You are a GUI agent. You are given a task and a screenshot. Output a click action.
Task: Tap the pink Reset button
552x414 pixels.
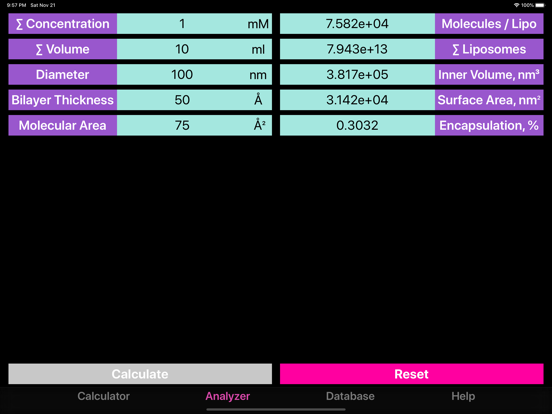pos(412,374)
